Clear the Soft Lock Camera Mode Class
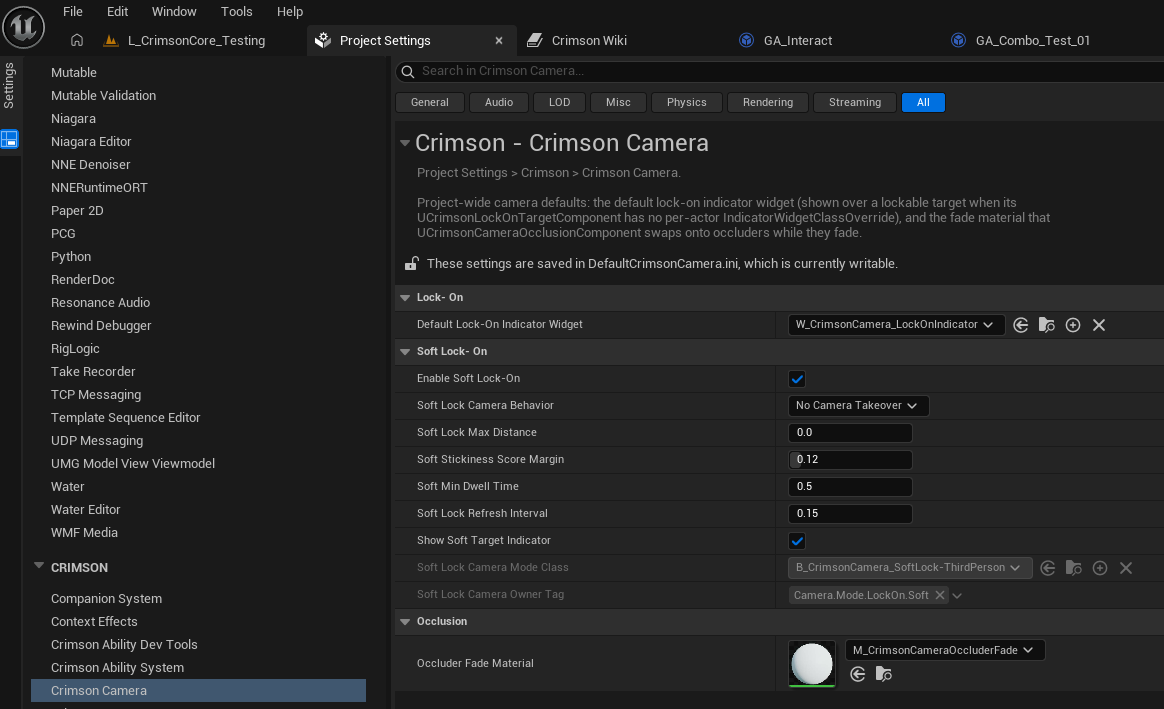Viewport: 1164px width, 709px height. point(1125,568)
